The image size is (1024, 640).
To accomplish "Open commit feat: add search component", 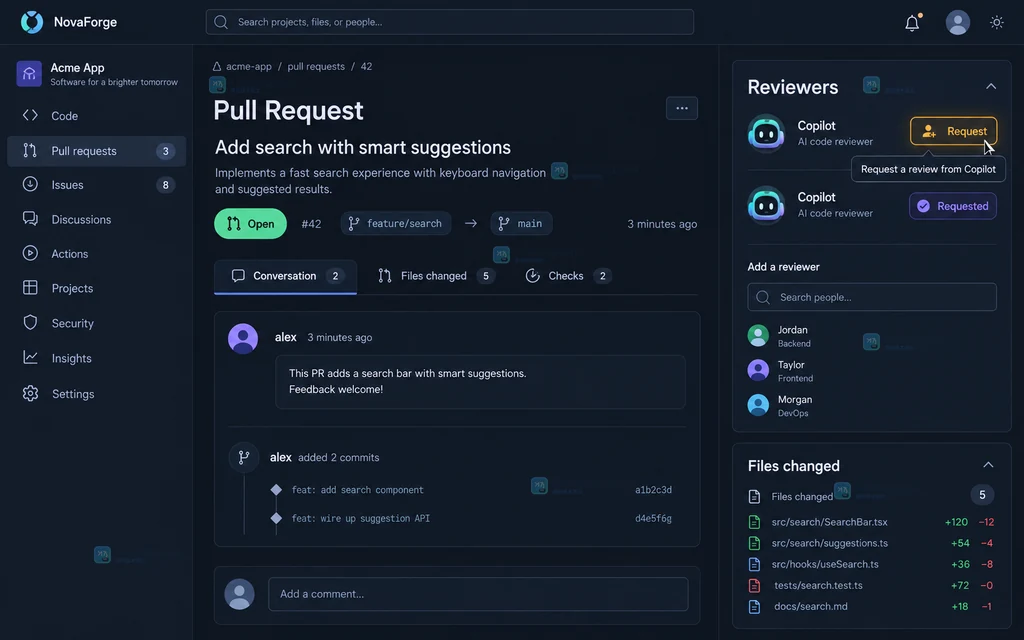I will (357, 490).
